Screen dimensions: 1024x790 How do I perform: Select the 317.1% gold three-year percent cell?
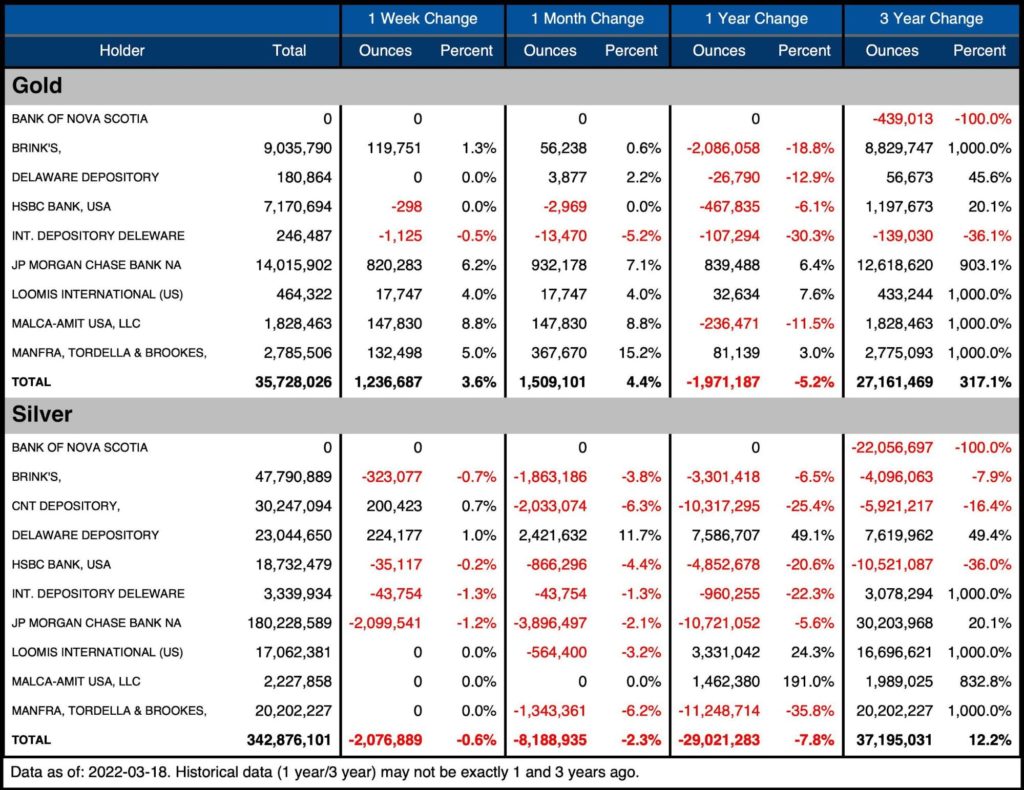[x=985, y=382]
